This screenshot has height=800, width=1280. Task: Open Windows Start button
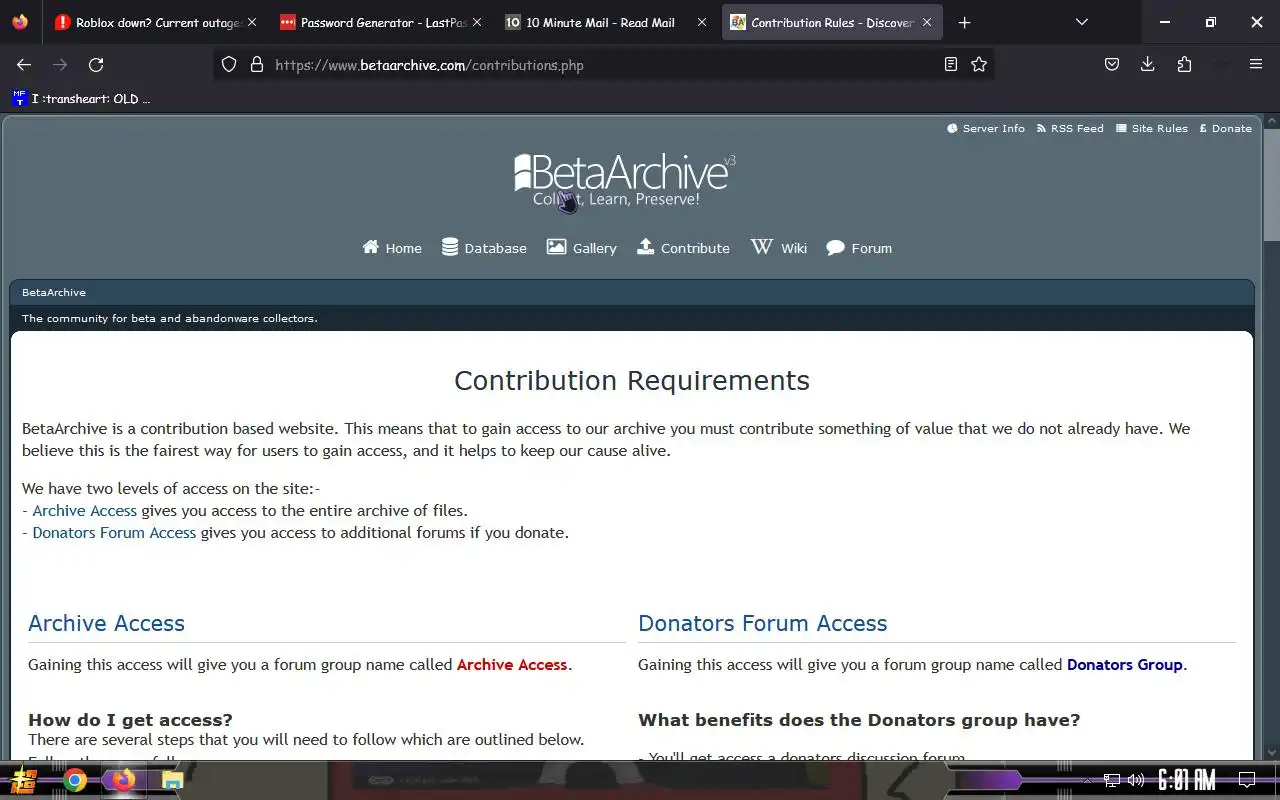pos(24,780)
